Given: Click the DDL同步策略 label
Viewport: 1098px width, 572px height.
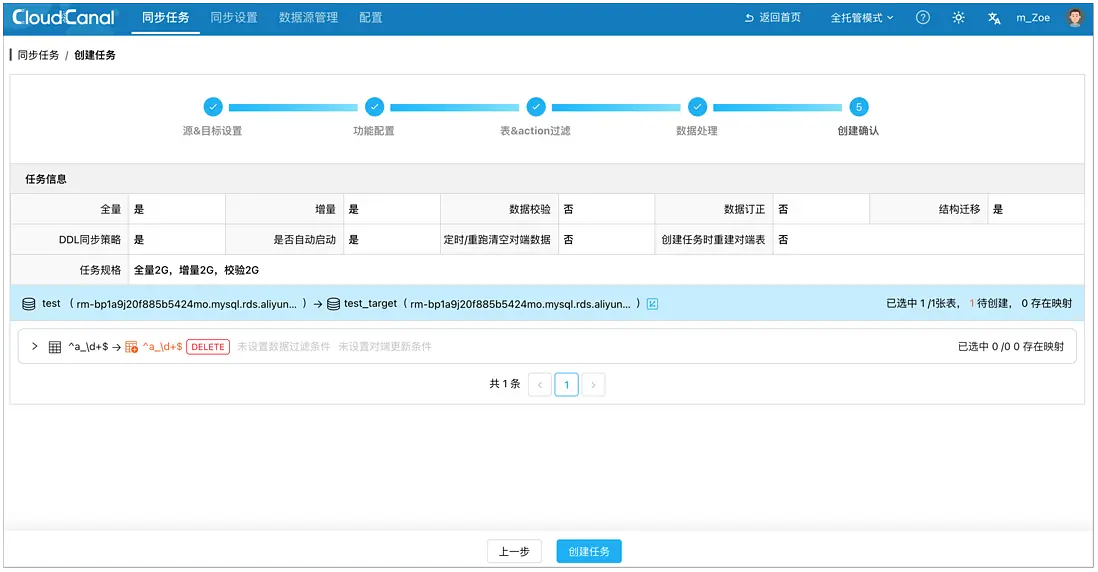Looking at the screenshot, I should click(x=90, y=240).
